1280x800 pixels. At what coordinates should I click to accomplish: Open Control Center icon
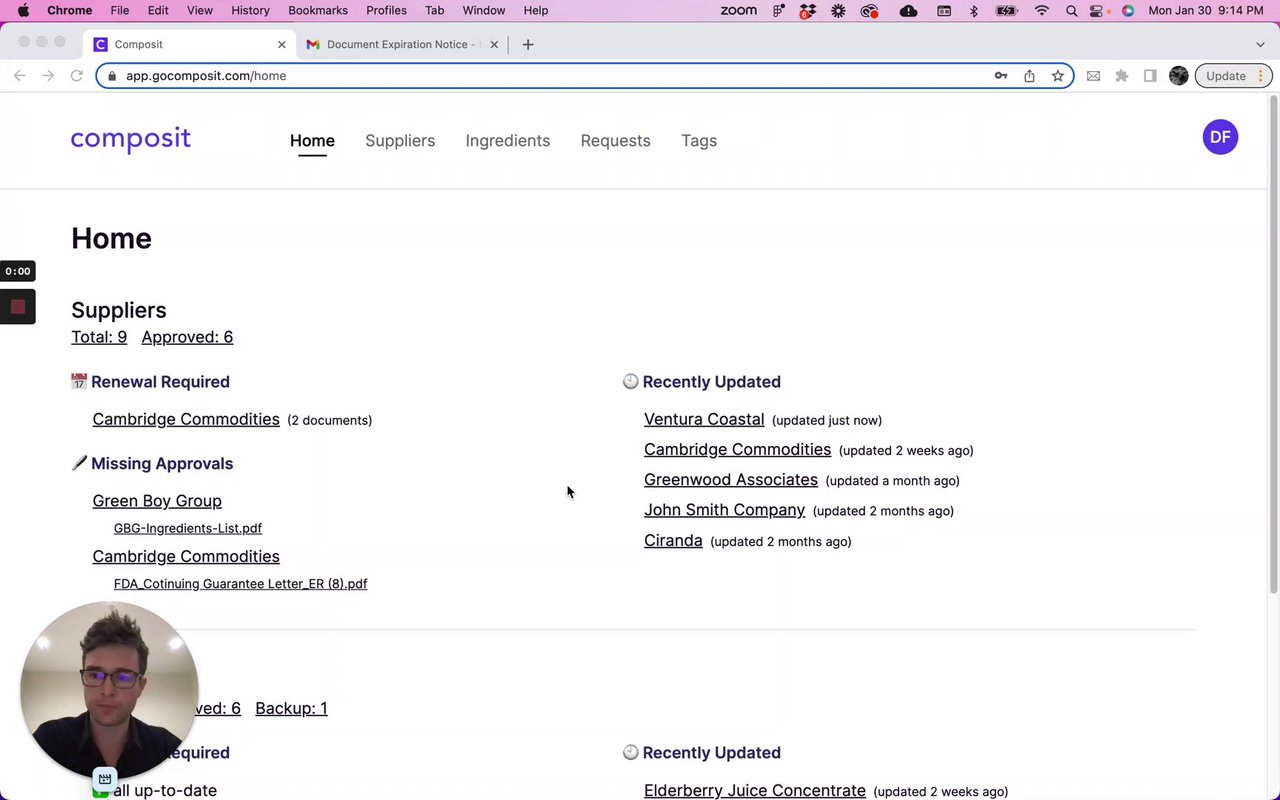pyautogui.click(x=1098, y=10)
